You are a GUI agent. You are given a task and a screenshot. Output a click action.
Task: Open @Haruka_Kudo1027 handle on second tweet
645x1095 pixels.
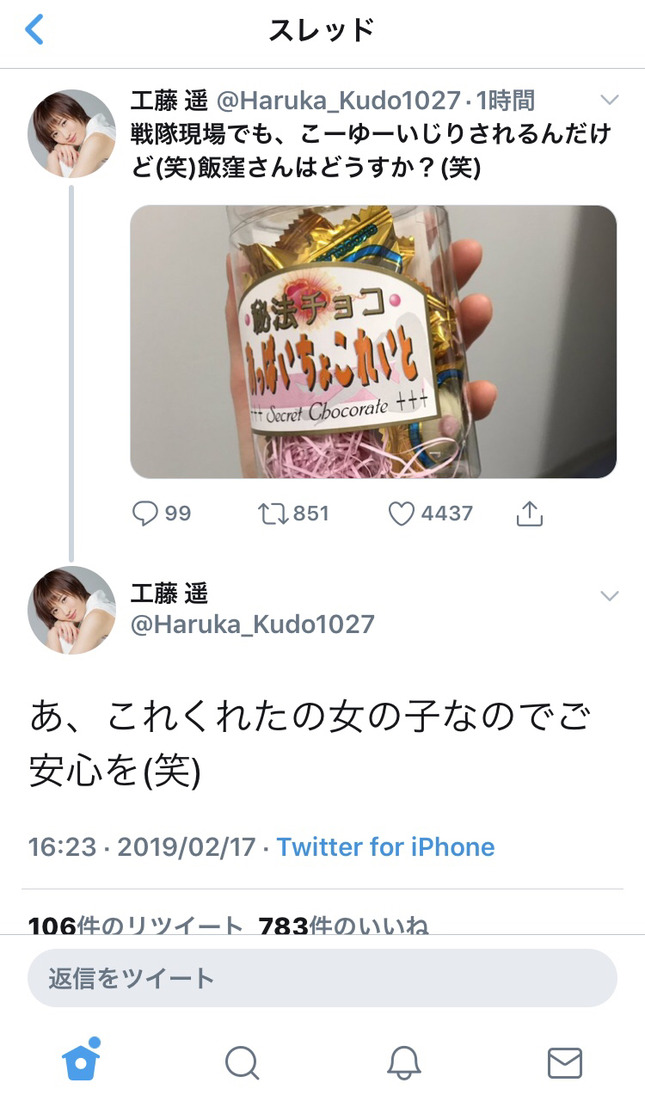[253, 624]
